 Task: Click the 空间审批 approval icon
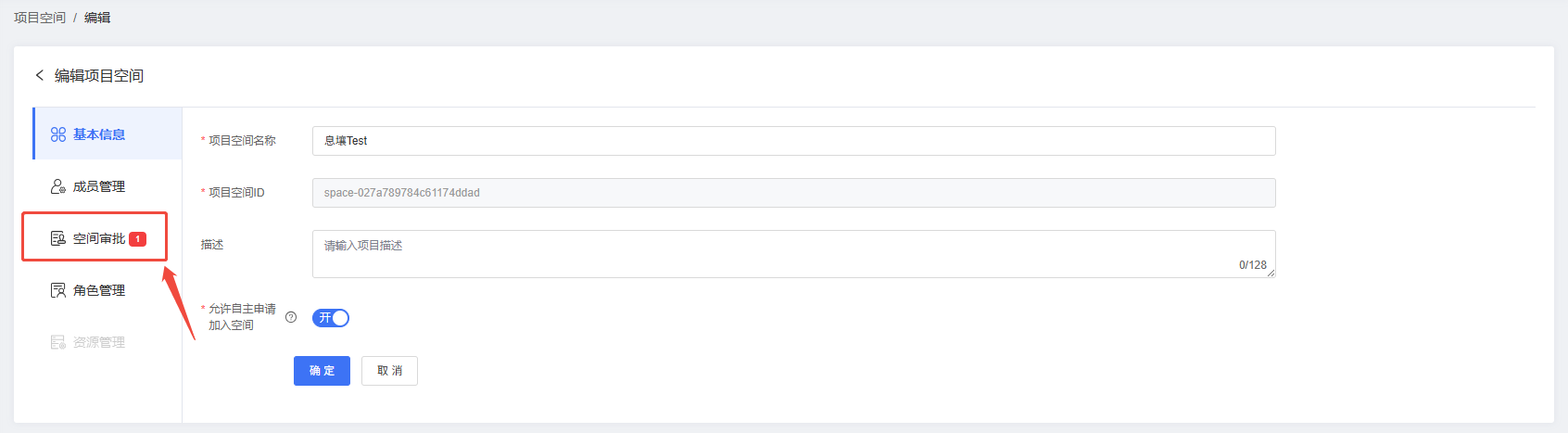pyautogui.click(x=58, y=238)
